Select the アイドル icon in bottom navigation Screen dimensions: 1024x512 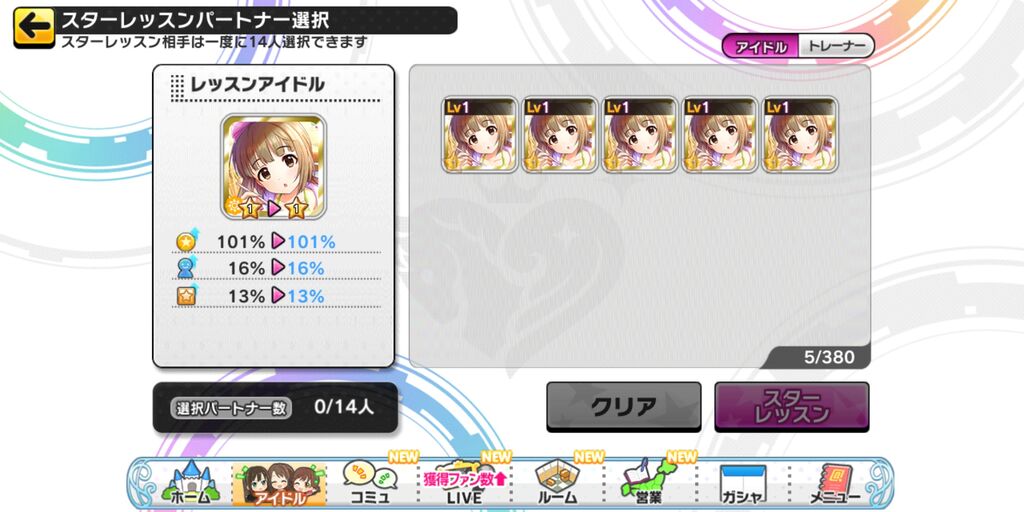click(x=280, y=484)
